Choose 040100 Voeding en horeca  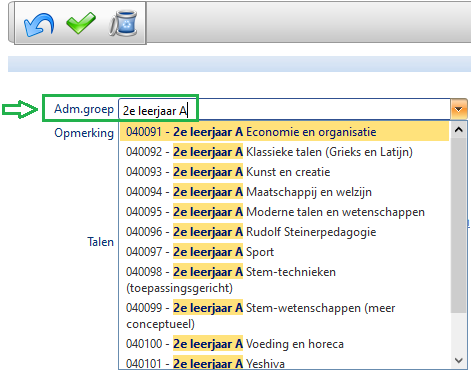point(284,344)
